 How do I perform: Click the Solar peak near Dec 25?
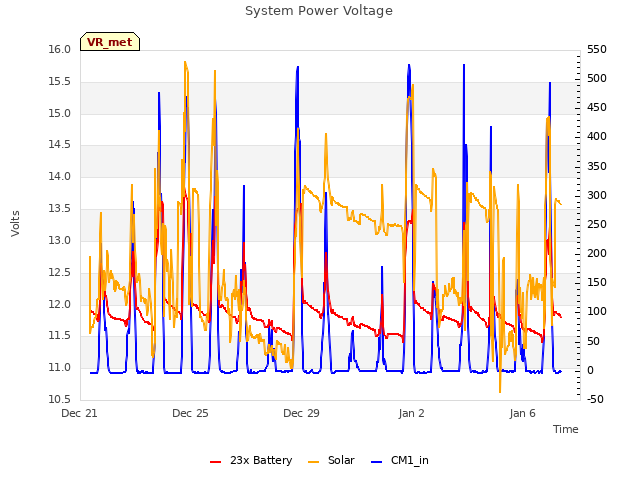click(x=185, y=62)
